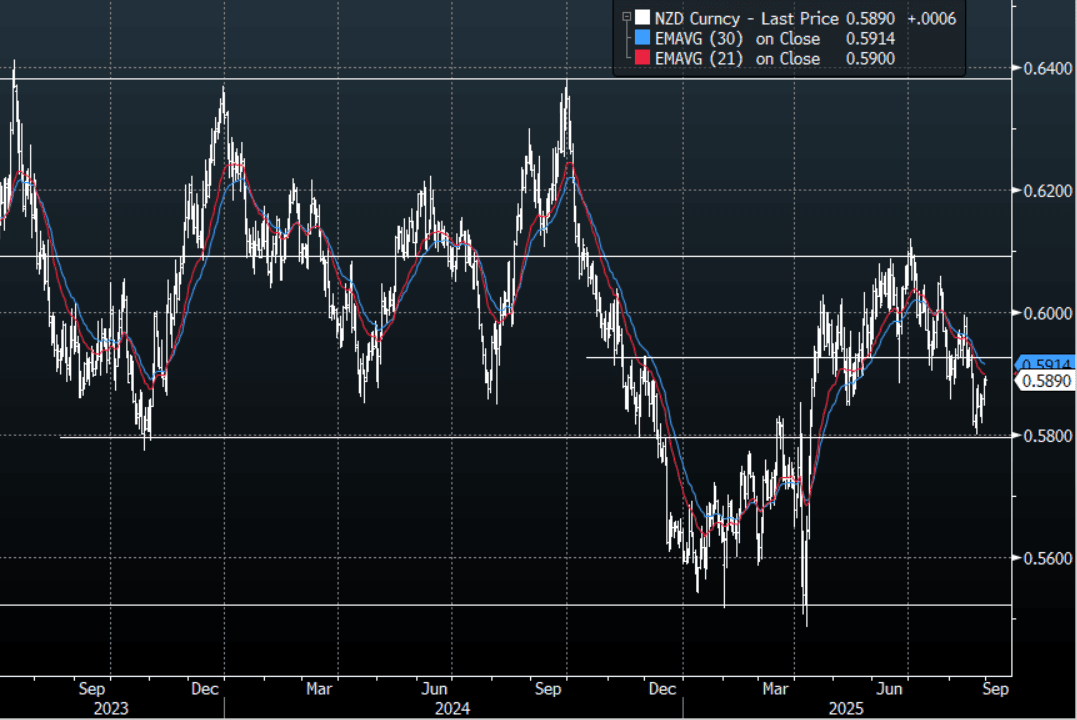Image resolution: width=1077 pixels, height=720 pixels.
Task: Click the 0.5800 label on price axis
Action: pyautogui.click(x=1043, y=436)
